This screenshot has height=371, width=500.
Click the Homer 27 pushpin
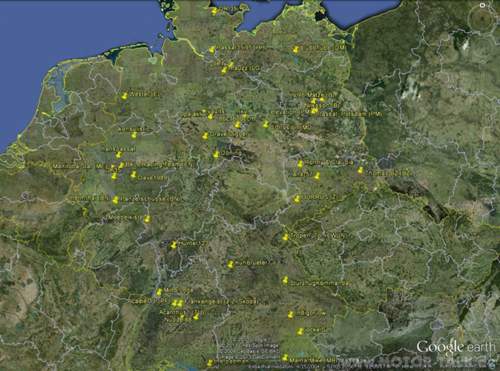click(173, 245)
